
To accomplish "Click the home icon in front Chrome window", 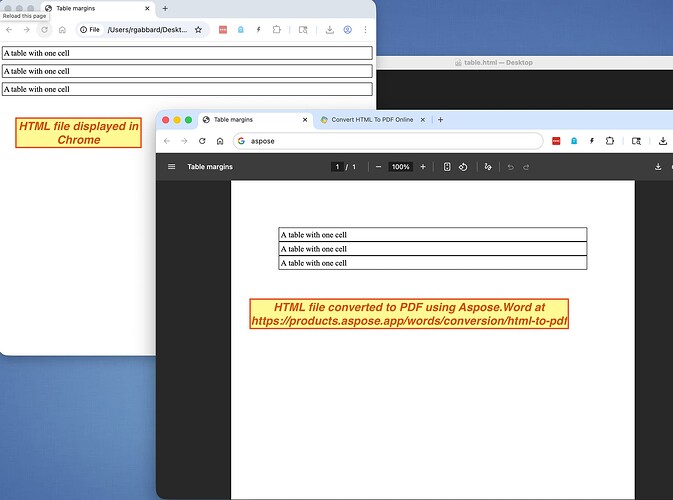I will [220, 141].
